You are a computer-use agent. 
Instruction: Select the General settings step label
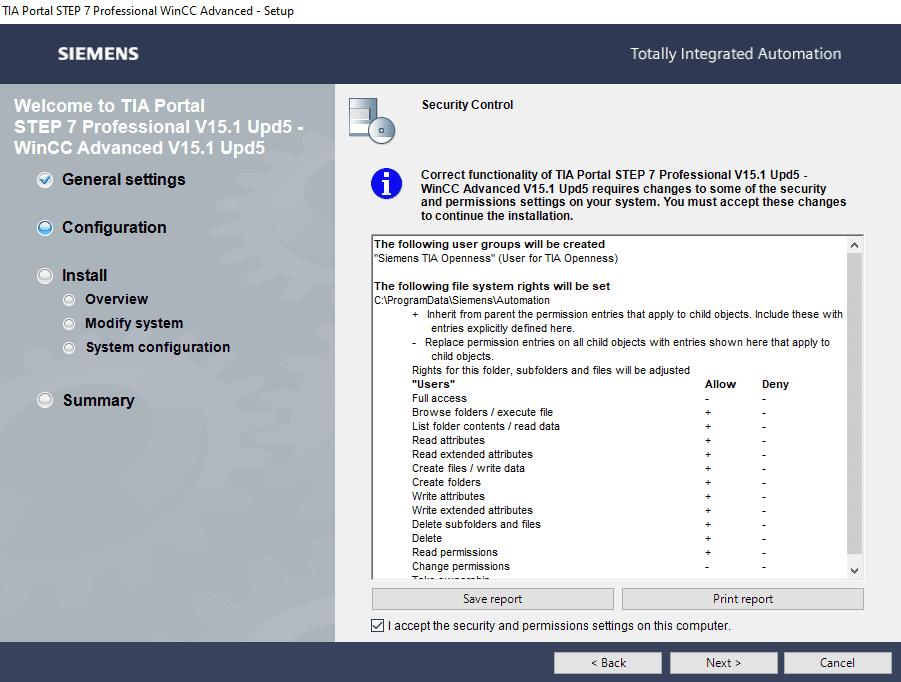[x=124, y=179]
